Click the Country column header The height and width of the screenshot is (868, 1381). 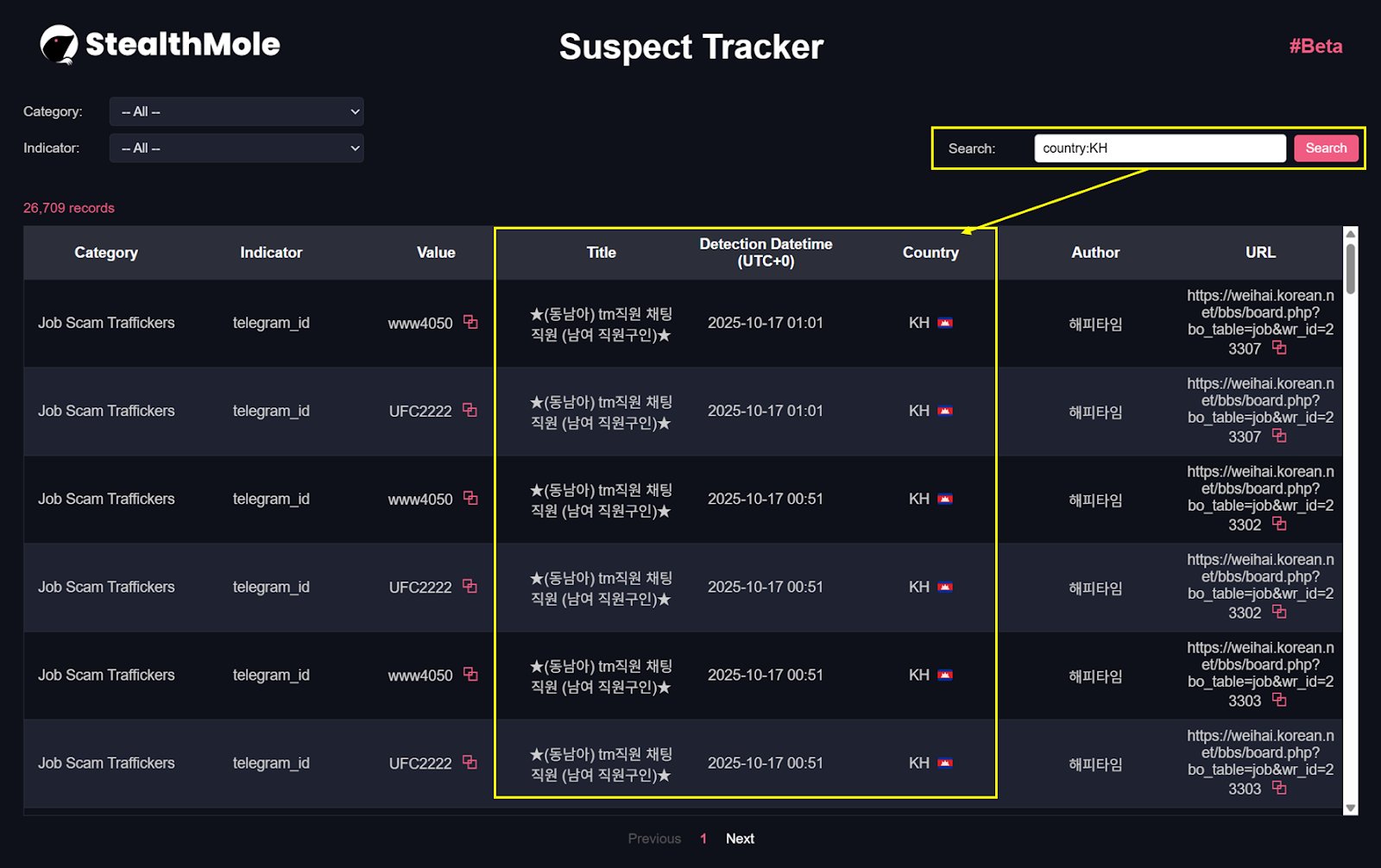930,253
